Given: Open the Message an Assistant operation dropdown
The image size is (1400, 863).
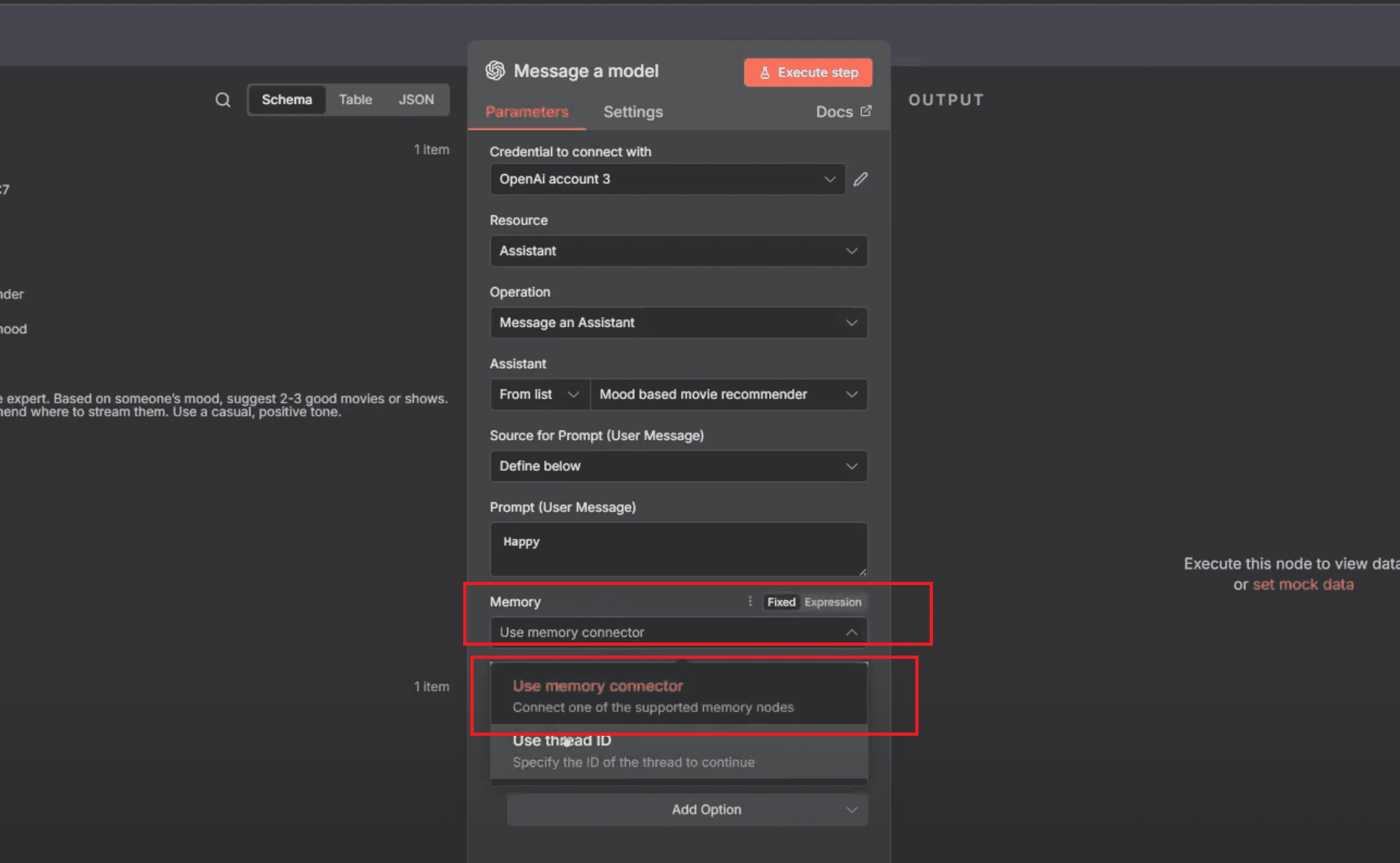Looking at the screenshot, I should (678, 322).
